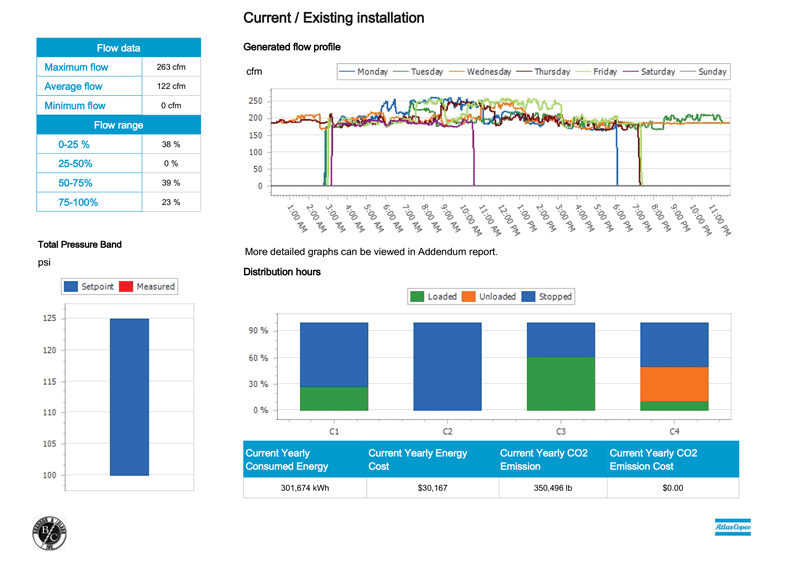Click the C1 axis label

click(x=334, y=431)
